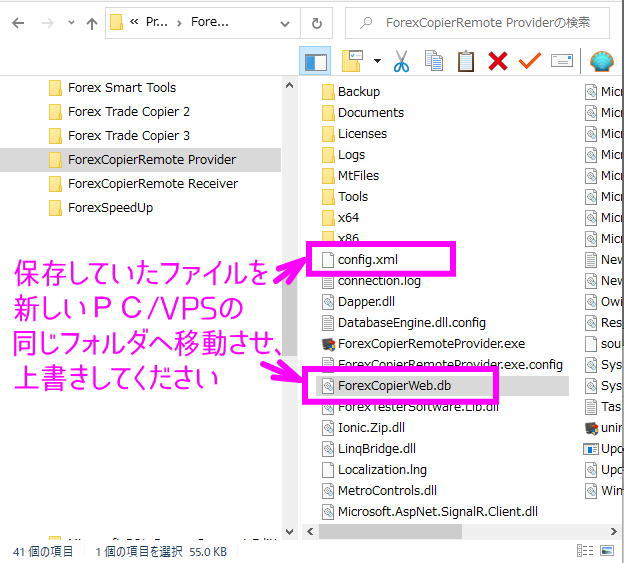Click the ForexCopierRemoteProvider.exe application icon

coord(328,344)
